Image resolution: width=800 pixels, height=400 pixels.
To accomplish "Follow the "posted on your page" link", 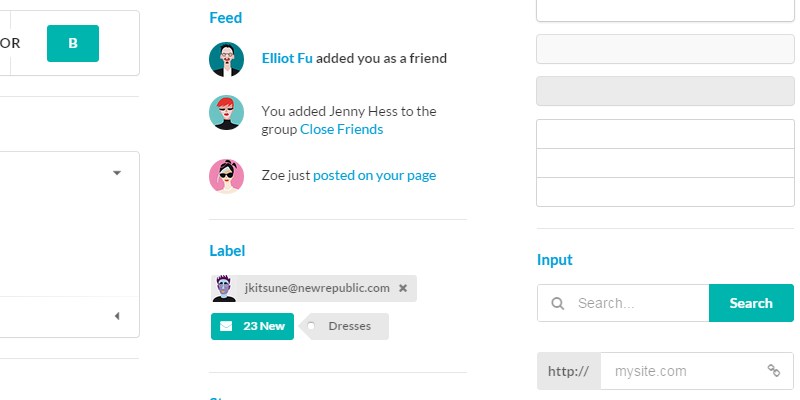I will (374, 175).
